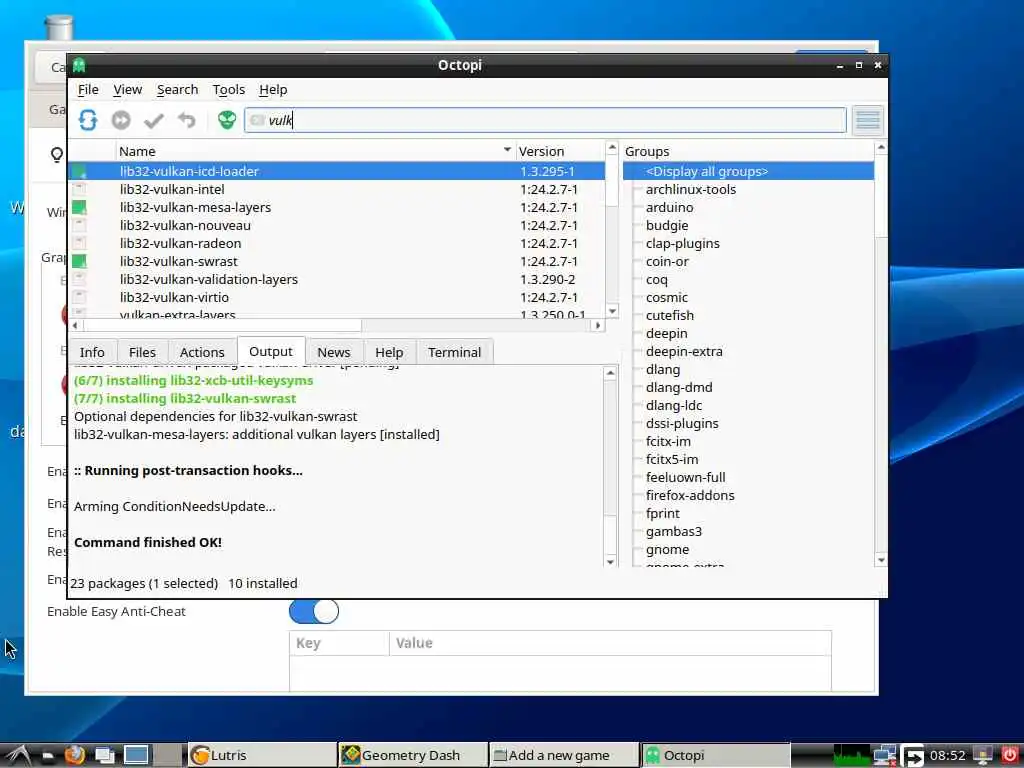Select the firefox-addons group

point(690,495)
